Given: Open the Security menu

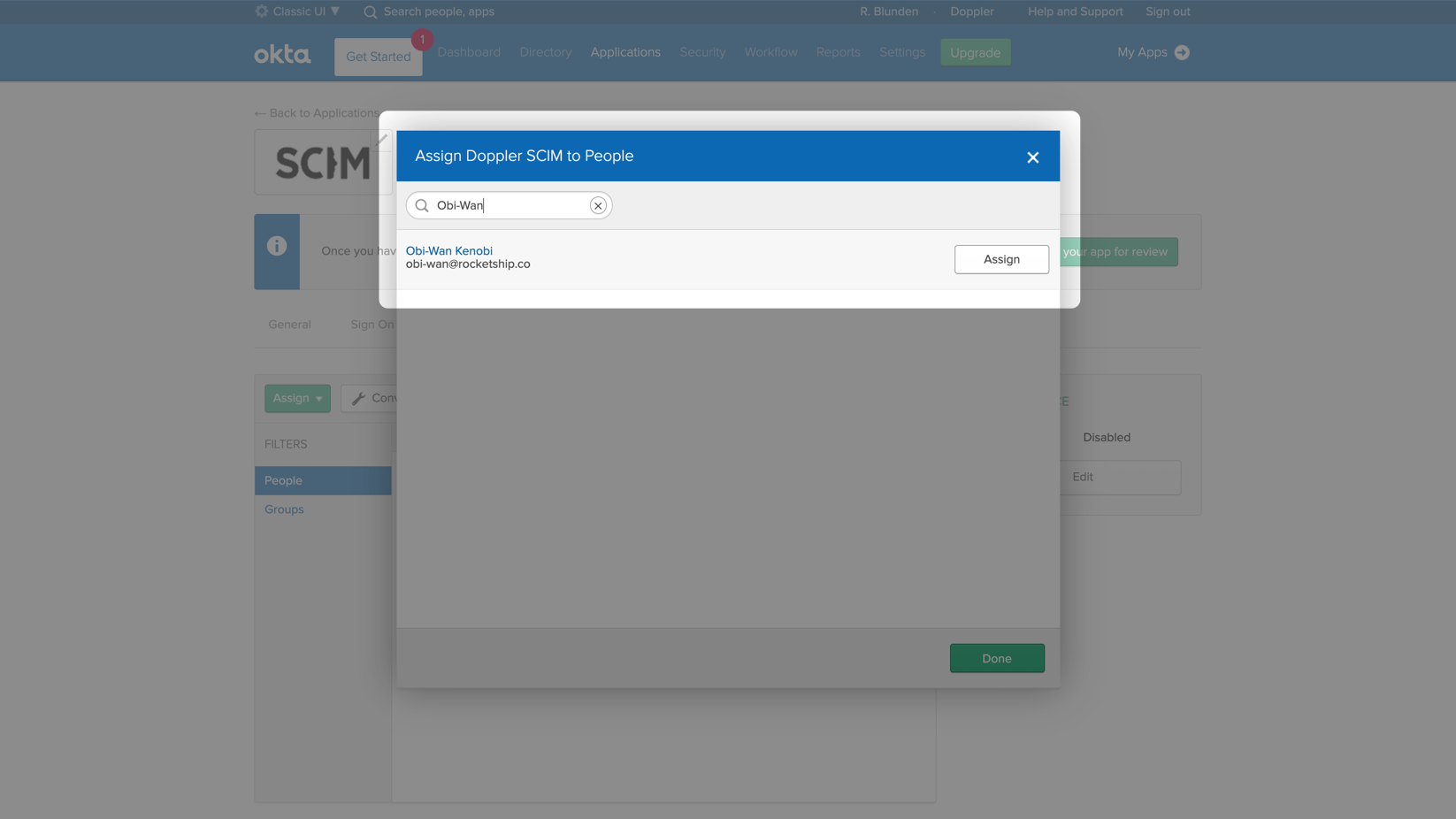Looking at the screenshot, I should [702, 52].
